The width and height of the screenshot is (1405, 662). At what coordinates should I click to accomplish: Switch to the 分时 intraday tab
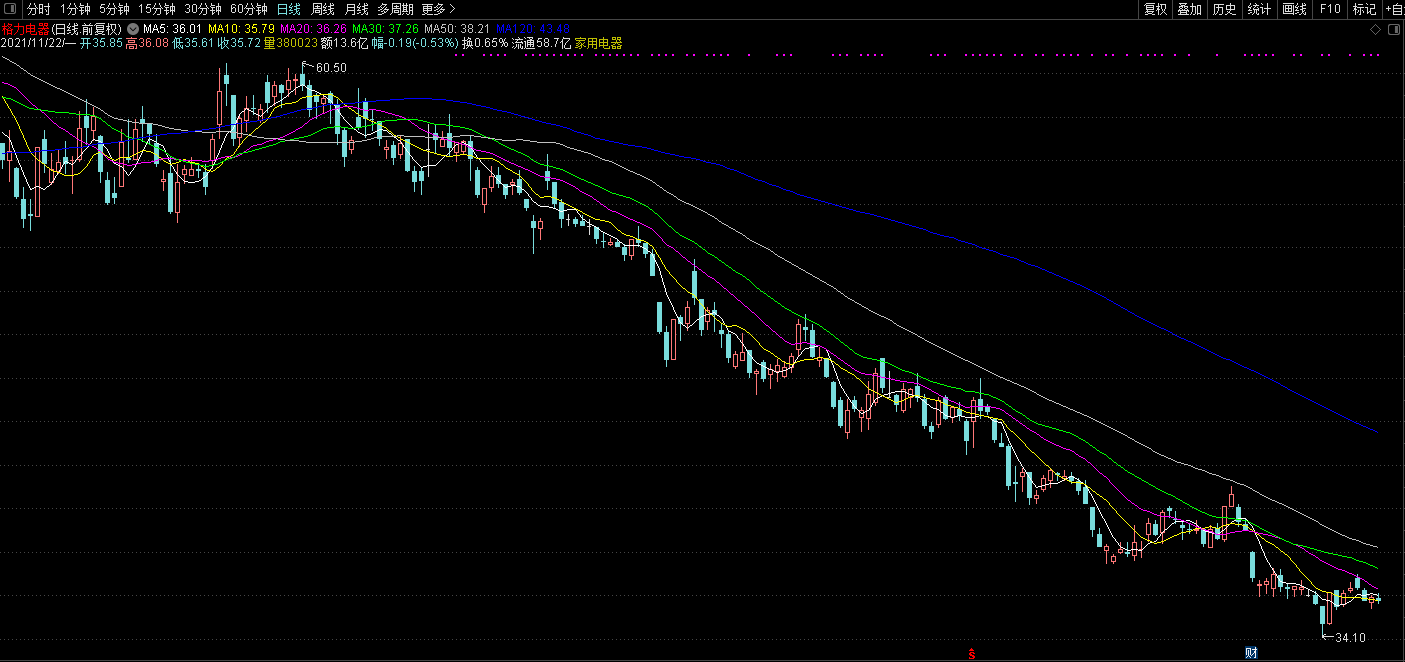38,9
